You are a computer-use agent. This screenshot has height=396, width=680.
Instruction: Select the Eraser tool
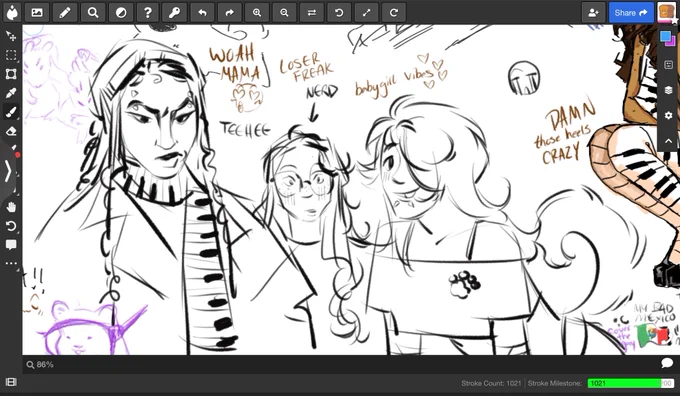(x=11, y=131)
